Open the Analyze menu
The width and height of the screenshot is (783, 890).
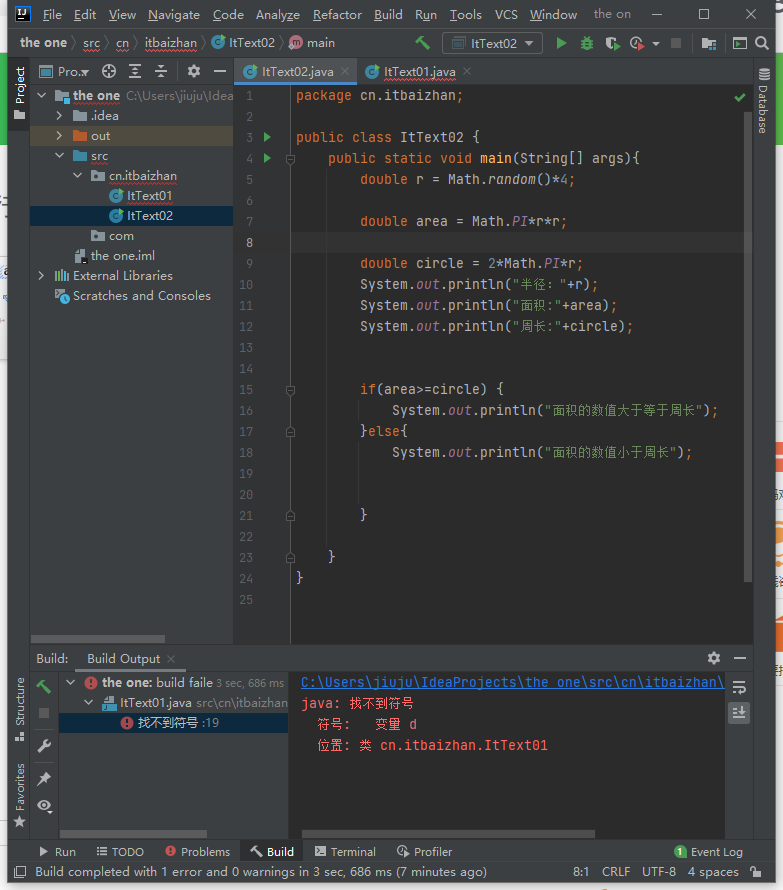pyautogui.click(x=278, y=15)
